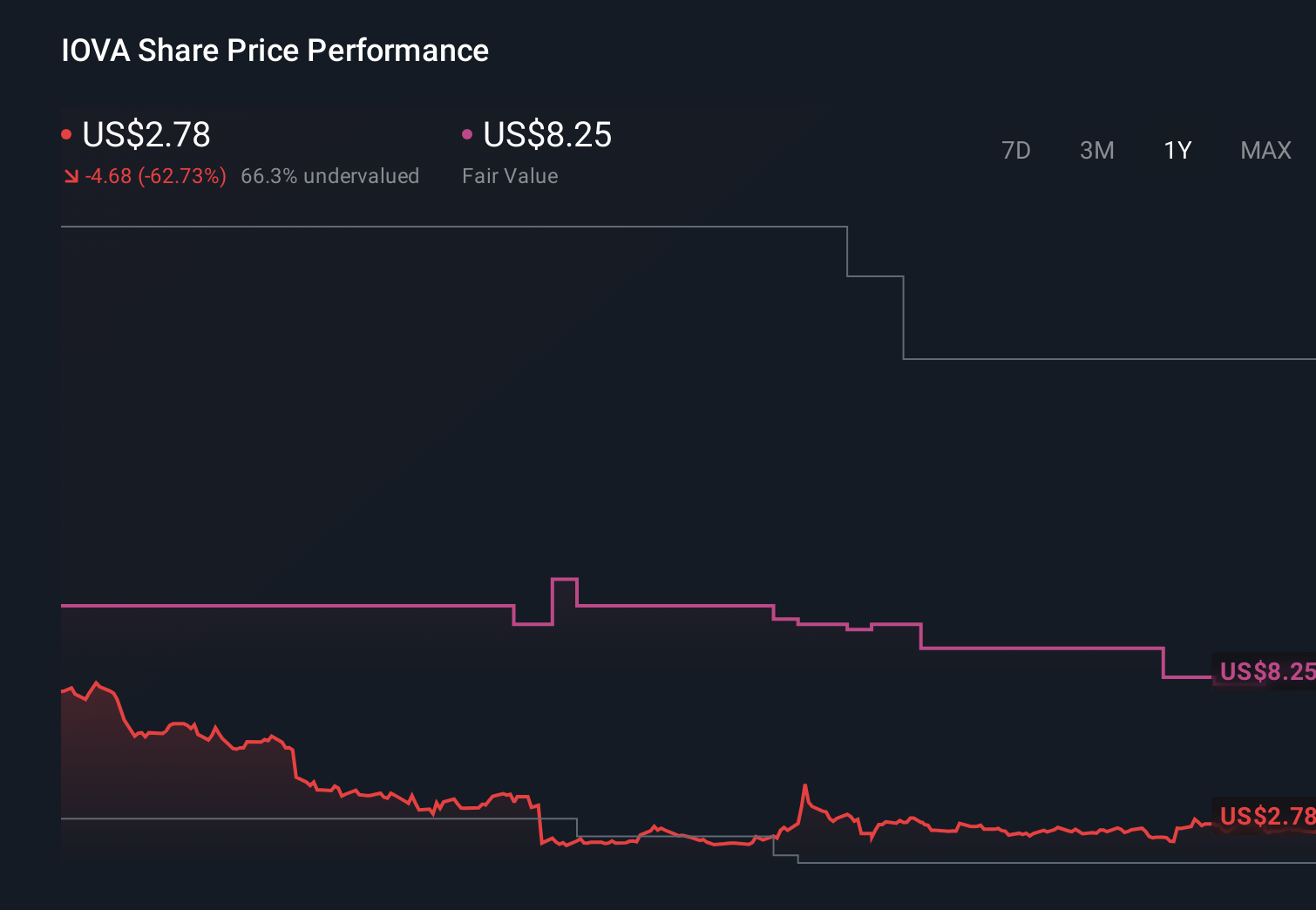This screenshot has width=1316, height=910.
Task: Click the -62.73% change indicator
Action: 182,175
